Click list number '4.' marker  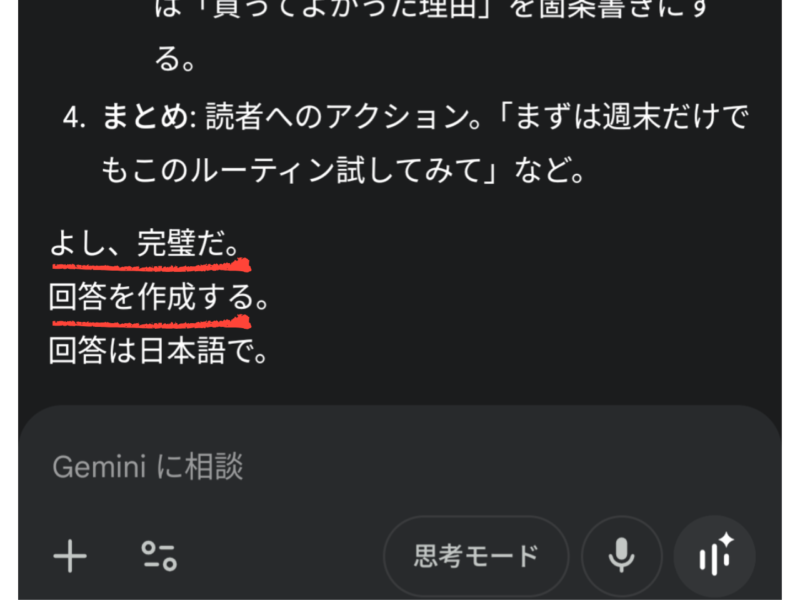click(x=74, y=118)
